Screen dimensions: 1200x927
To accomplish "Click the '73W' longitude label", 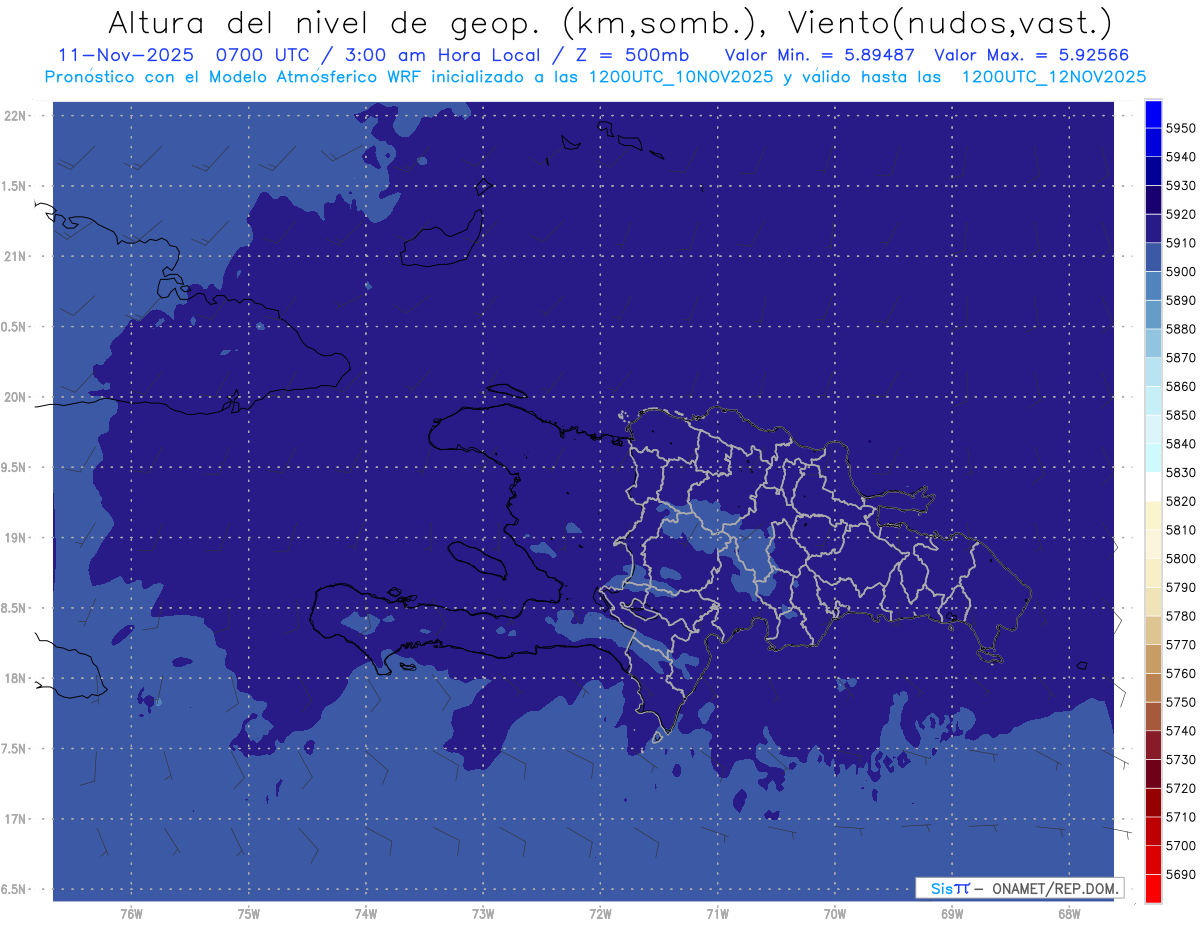I will click(x=483, y=913).
